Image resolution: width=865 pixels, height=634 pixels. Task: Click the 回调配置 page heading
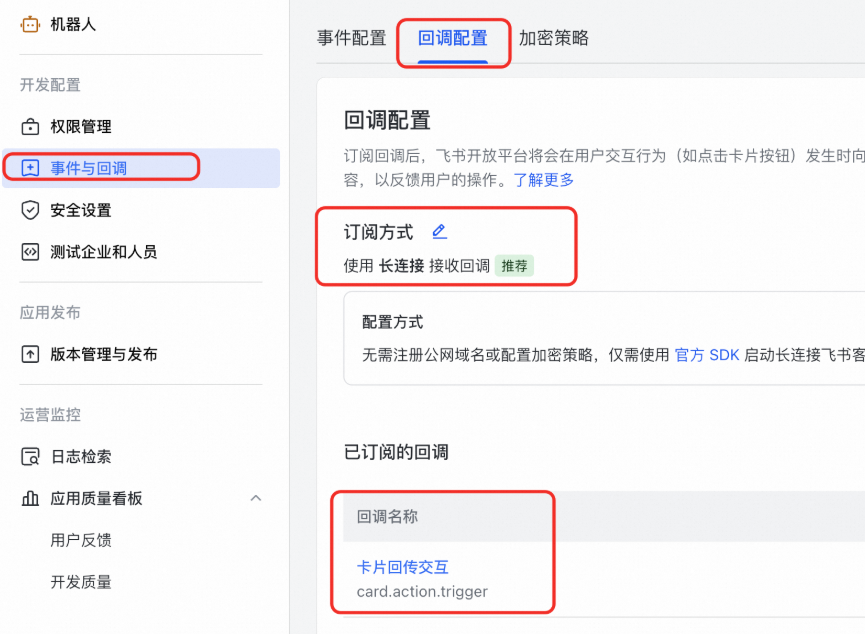(x=387, y=120)
